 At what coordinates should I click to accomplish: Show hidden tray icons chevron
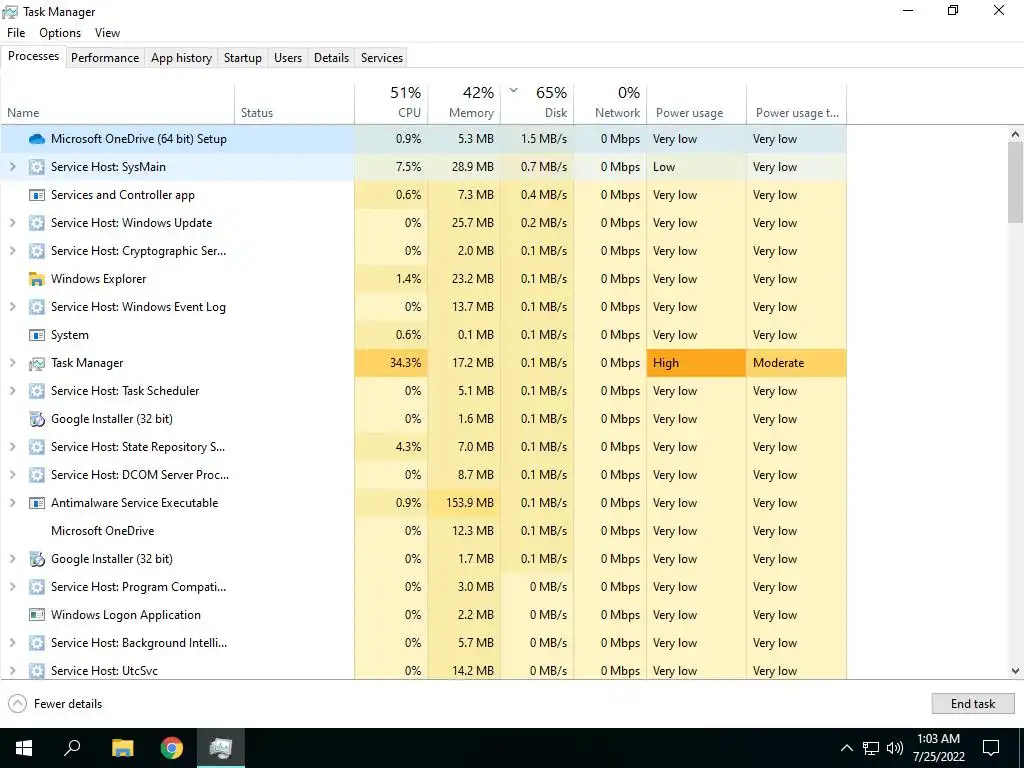pos(846,748)
